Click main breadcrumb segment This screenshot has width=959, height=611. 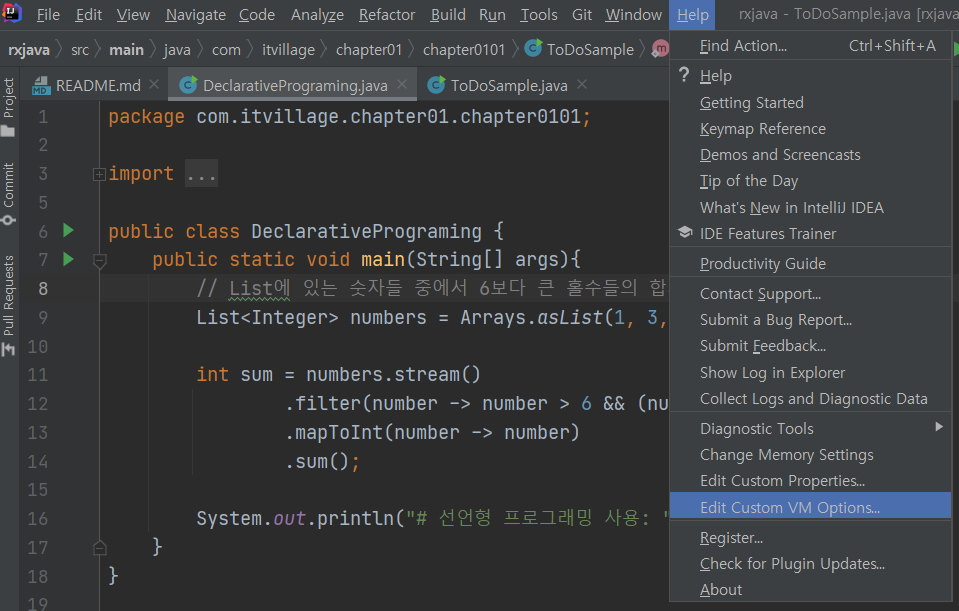(126, 50)
